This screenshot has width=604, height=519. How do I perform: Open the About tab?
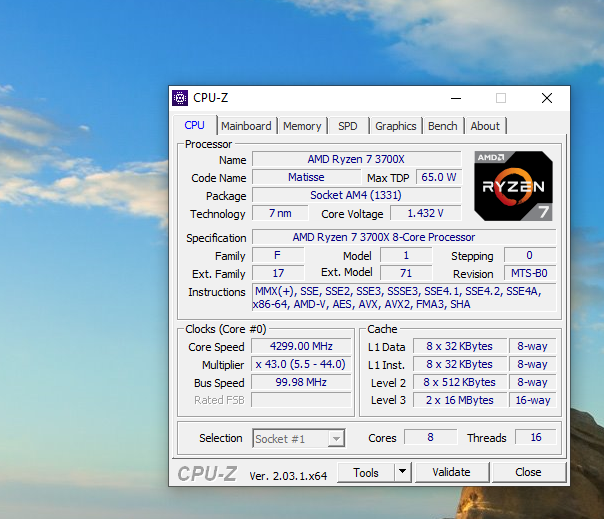click(x=485, y=126)
